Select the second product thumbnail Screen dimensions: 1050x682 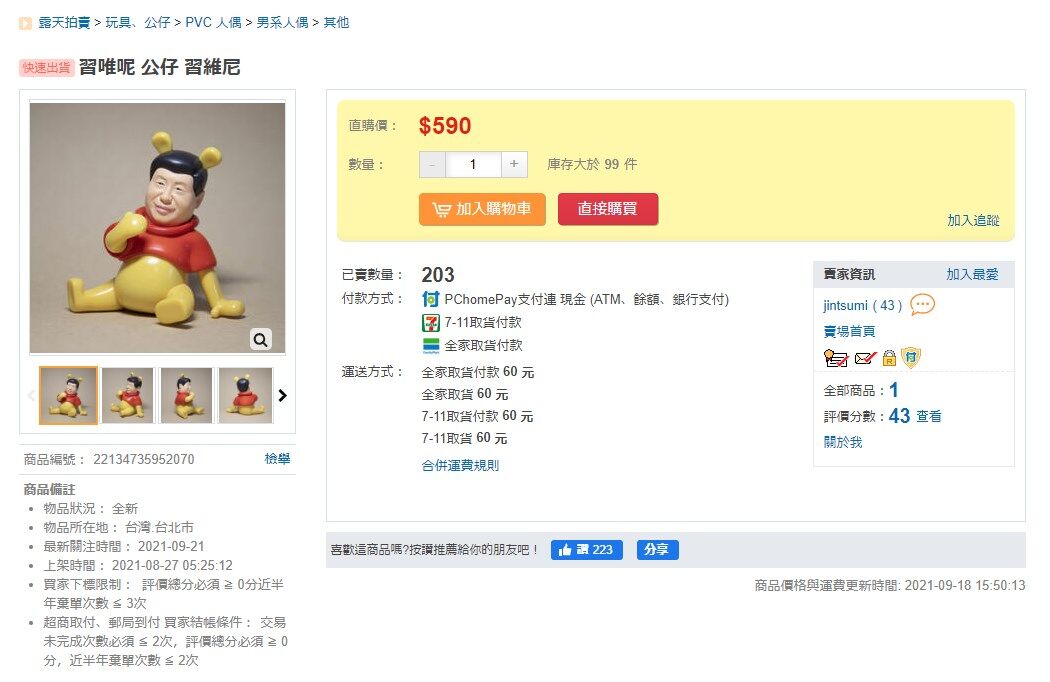128,395
